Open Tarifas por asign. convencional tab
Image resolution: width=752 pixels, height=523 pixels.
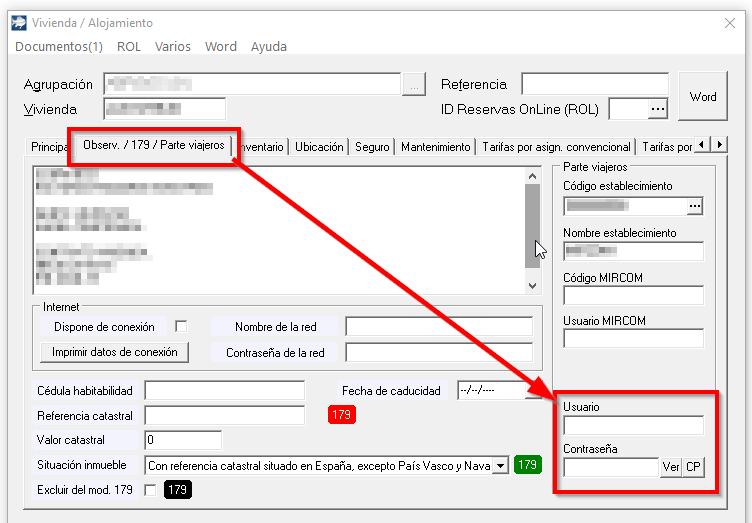pos(556,147)
